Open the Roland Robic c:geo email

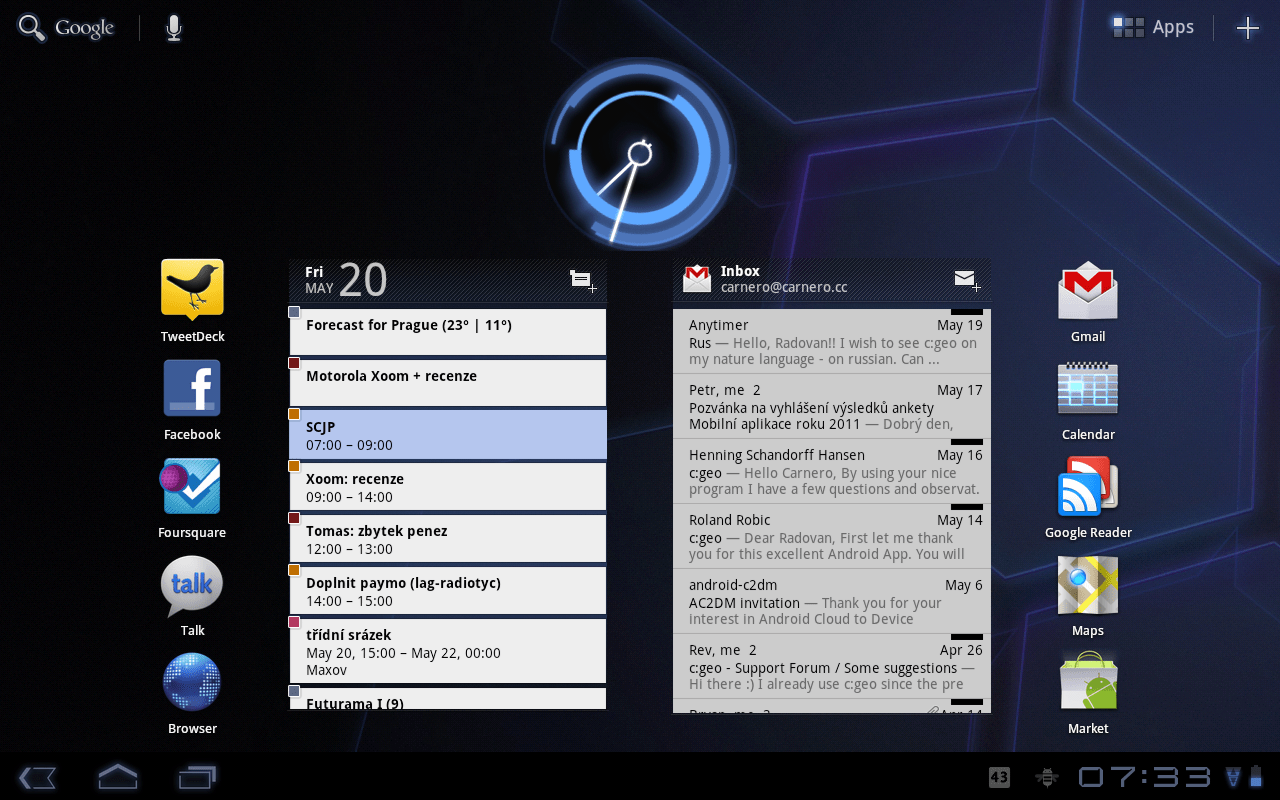click(832, 536)
